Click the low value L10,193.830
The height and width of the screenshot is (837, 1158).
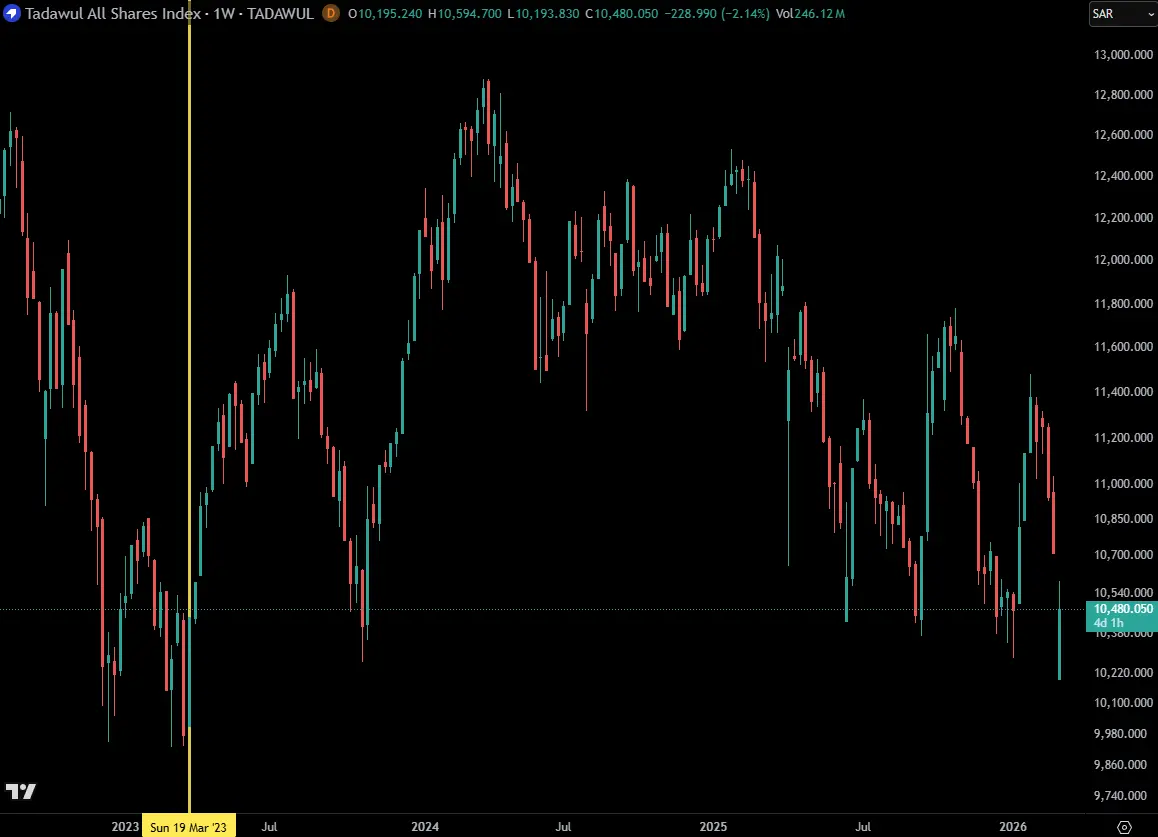click(x=543, y=13)
